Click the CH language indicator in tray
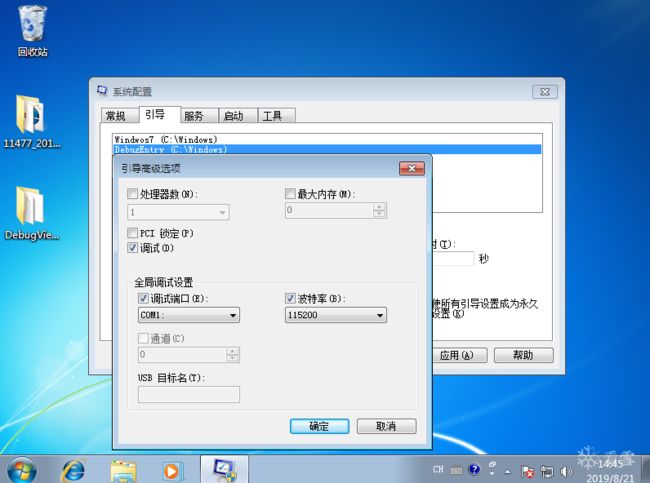The width and height of the screenshot is (650, 483). [438, 469]
